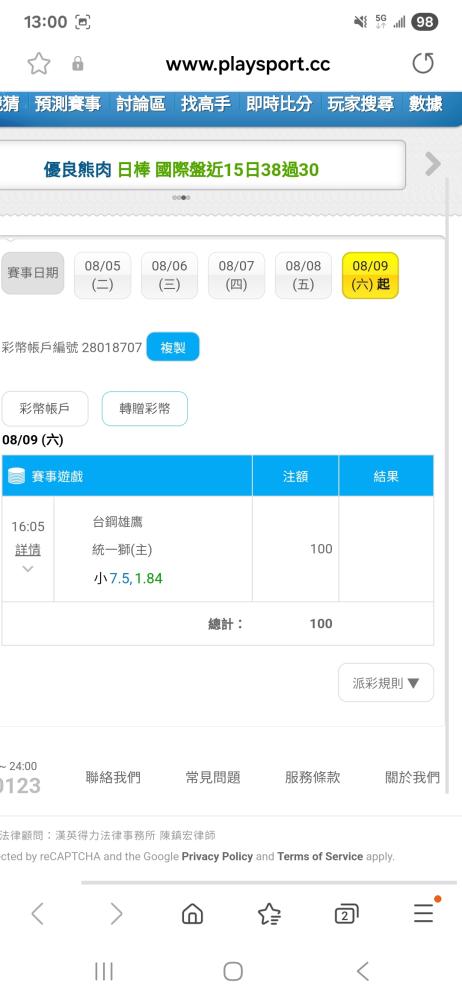Bookmark page with star icon
The width and height of the screenshot is (462, 1000).
39,64
